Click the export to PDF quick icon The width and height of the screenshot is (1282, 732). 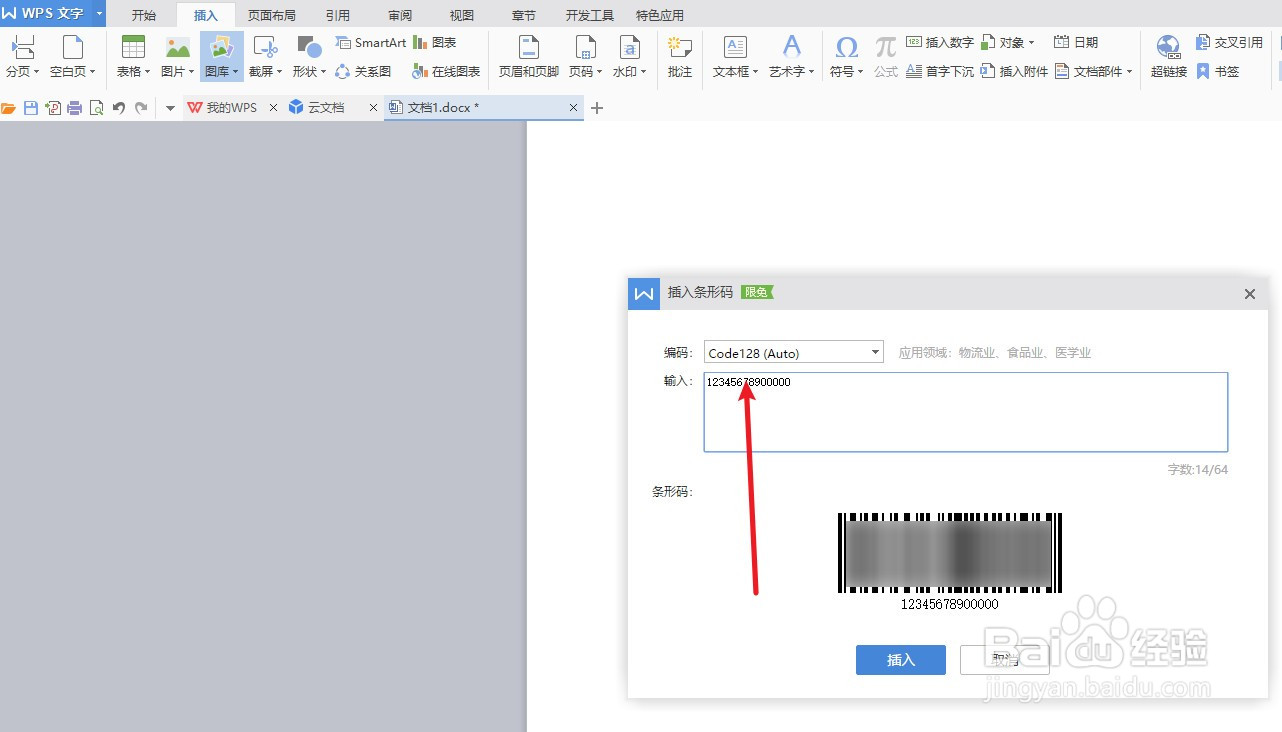(x=53, y=108)
